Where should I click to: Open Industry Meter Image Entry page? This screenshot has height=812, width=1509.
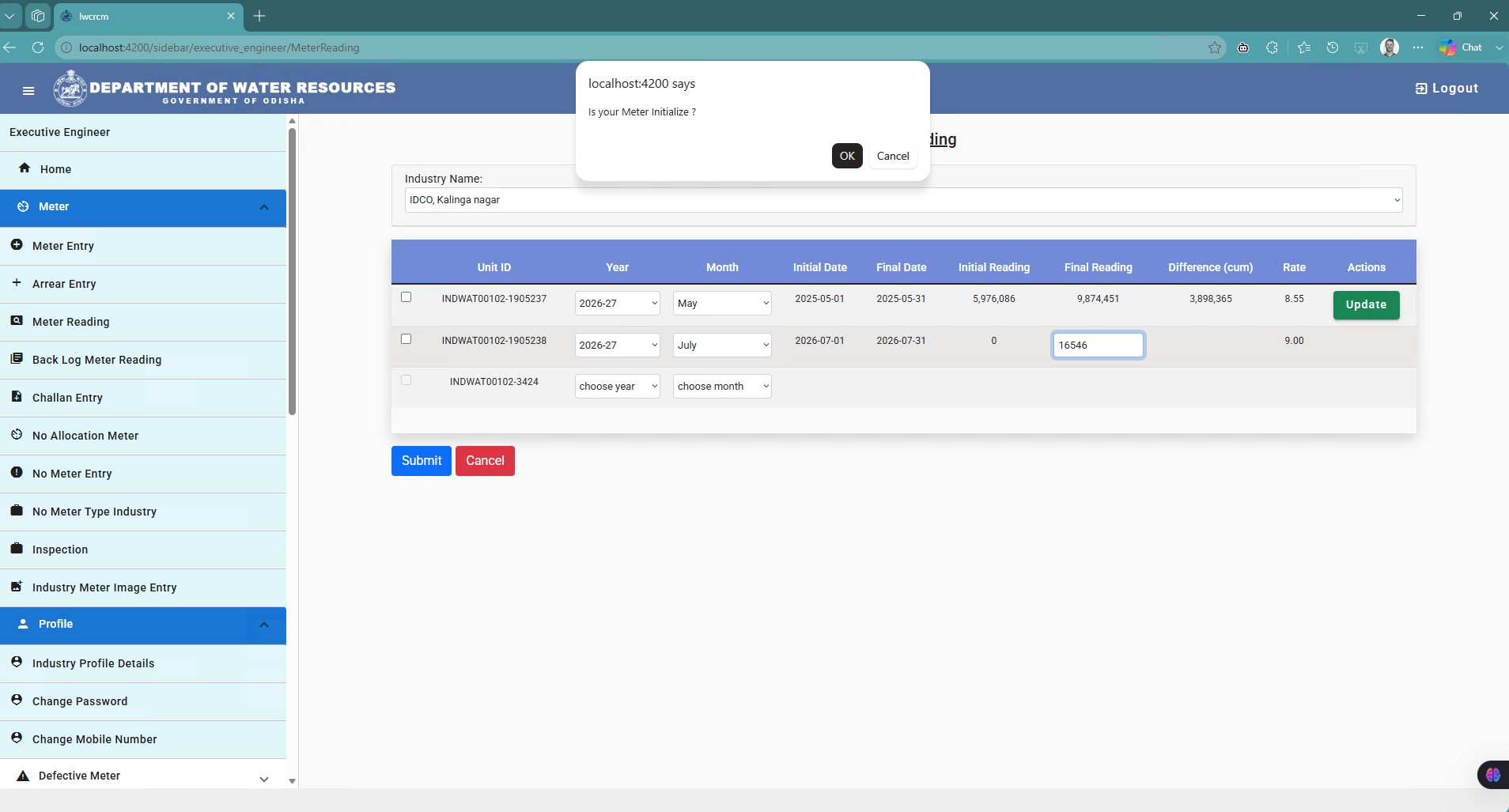143,587
